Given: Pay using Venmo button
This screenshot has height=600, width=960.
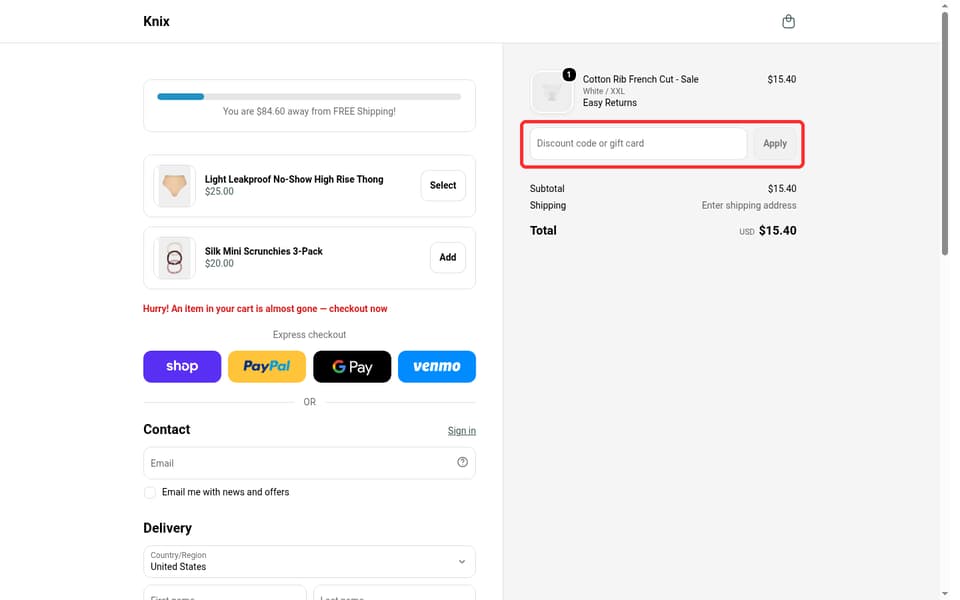Looking at the screenshot, I should pos(437,367).
